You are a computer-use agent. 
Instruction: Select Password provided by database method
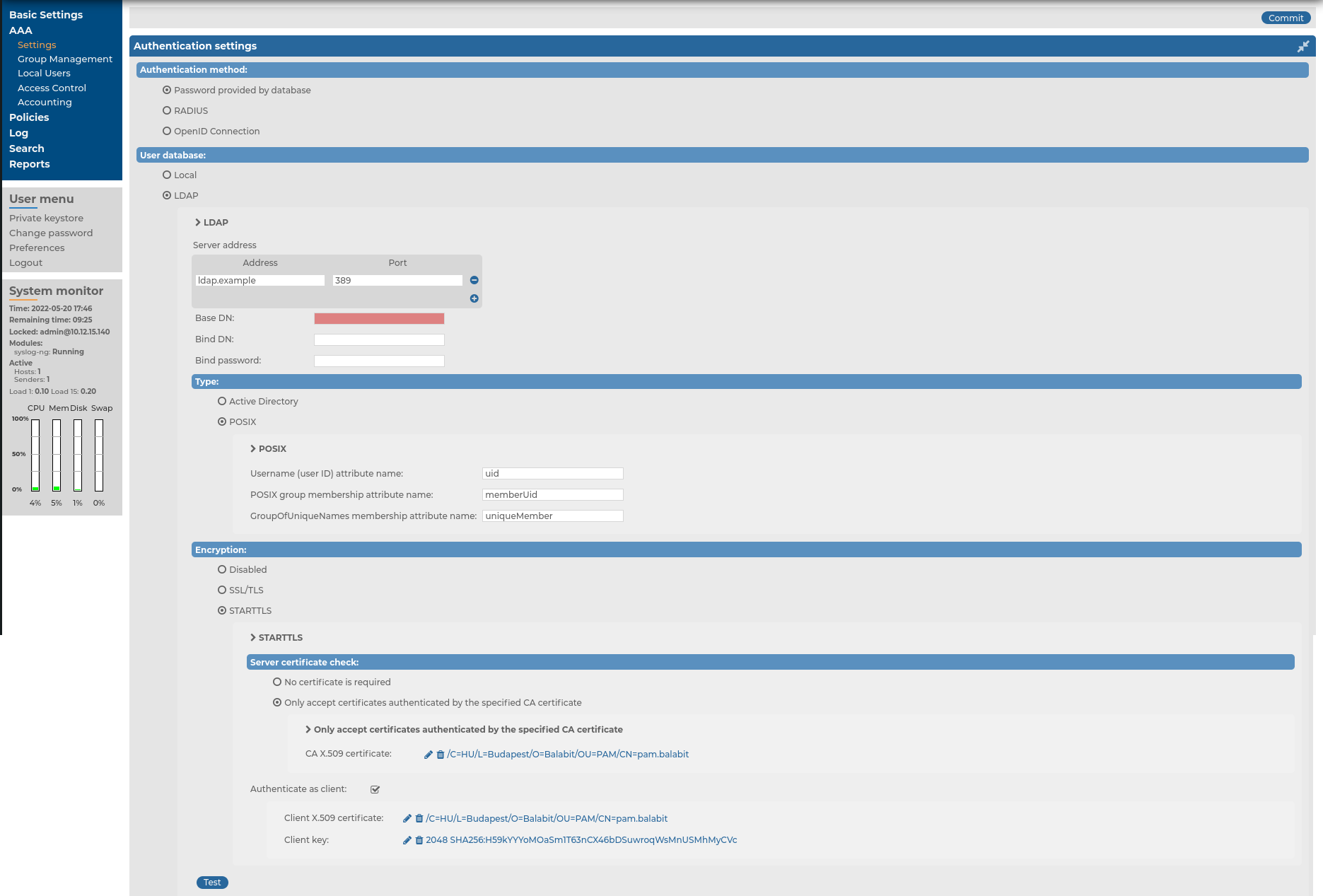(x=167, y=90)
